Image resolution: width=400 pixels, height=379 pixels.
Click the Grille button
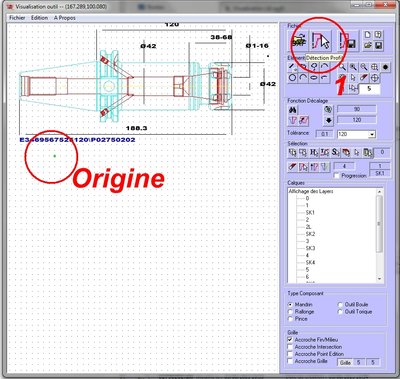click(x=345, y=362)
